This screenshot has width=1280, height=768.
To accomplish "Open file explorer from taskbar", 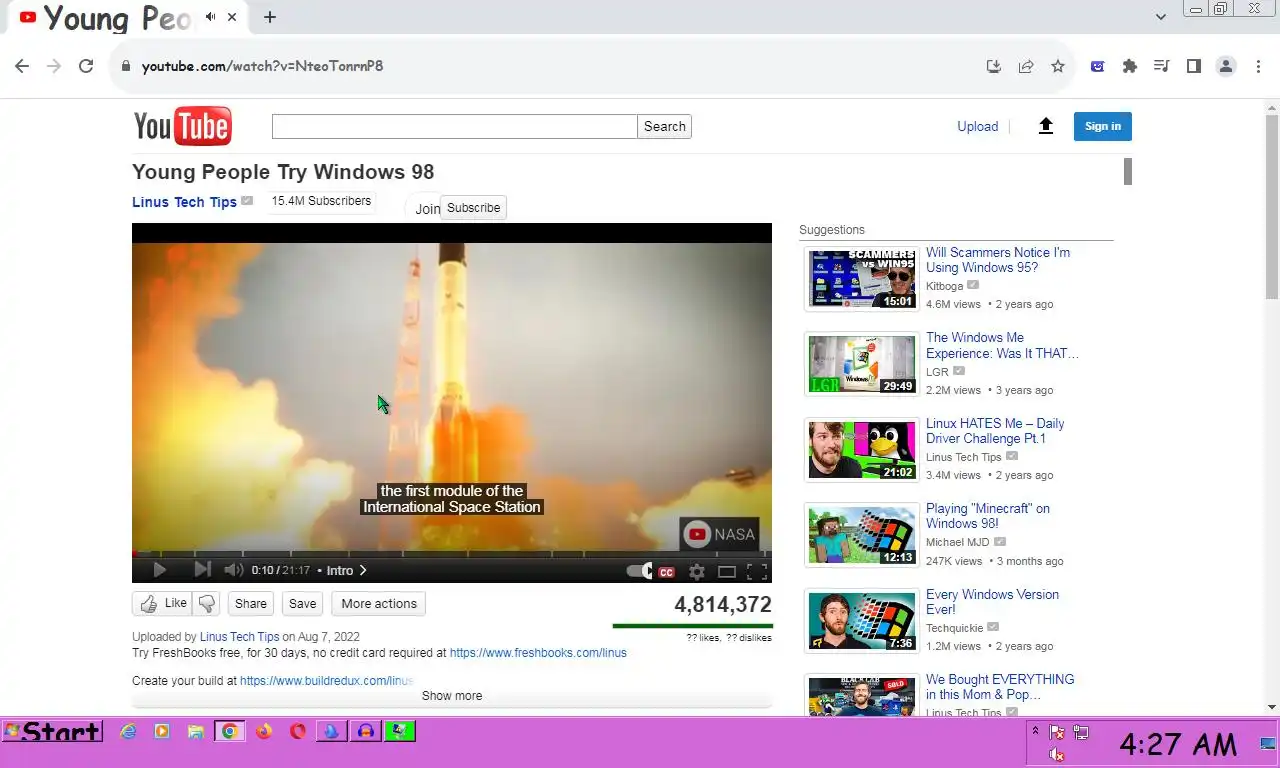I will (196, 732).
